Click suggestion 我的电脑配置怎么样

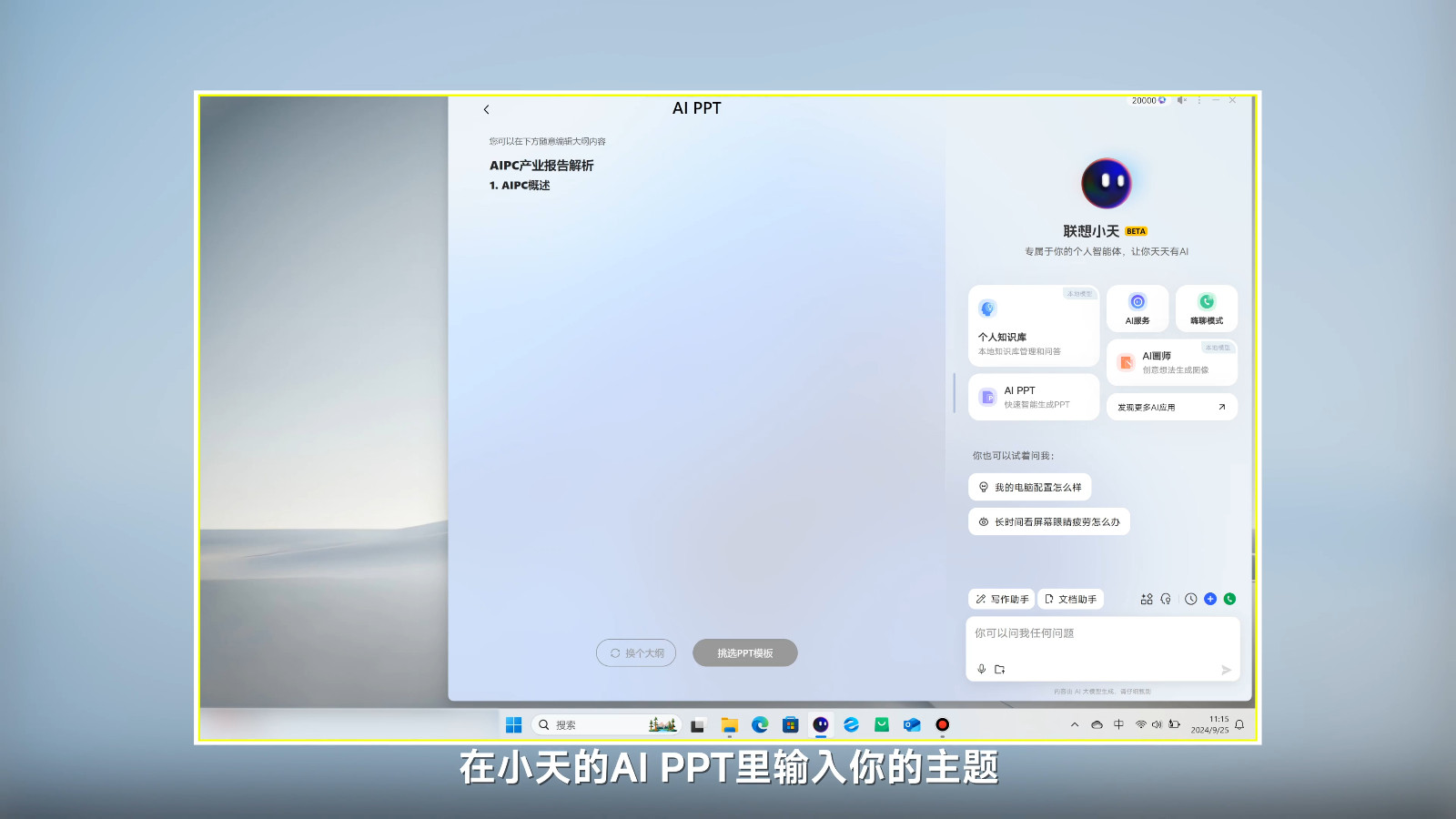coord(1029,487)
